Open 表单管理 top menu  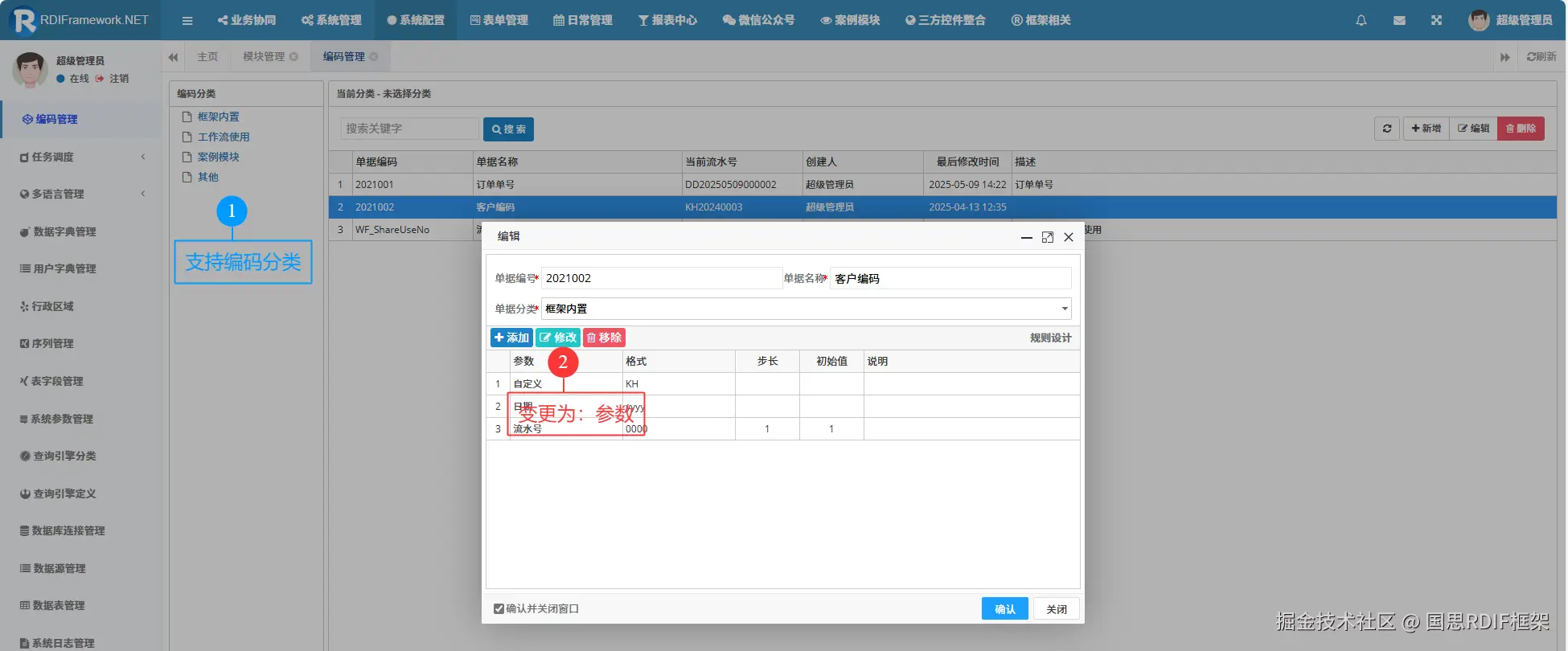click(x=499, y=20)
